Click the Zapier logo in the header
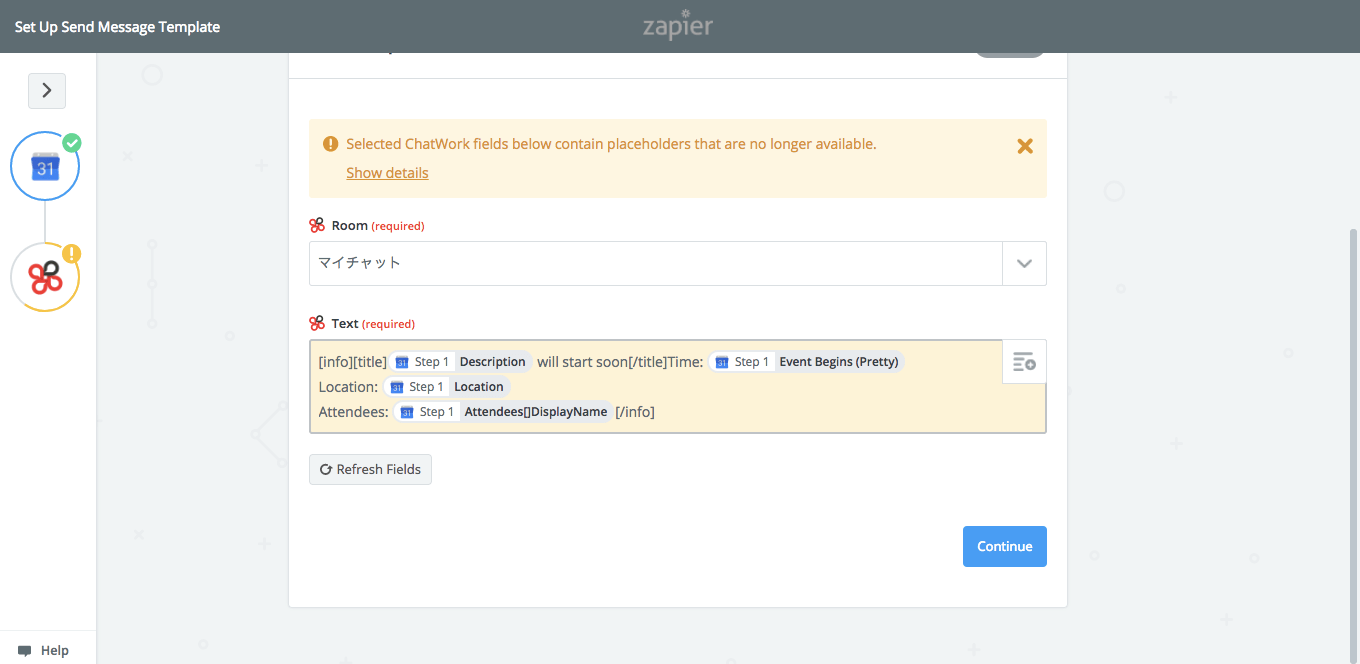The height and width of the screenshot is (664, 1360). (x=678, y=26)
